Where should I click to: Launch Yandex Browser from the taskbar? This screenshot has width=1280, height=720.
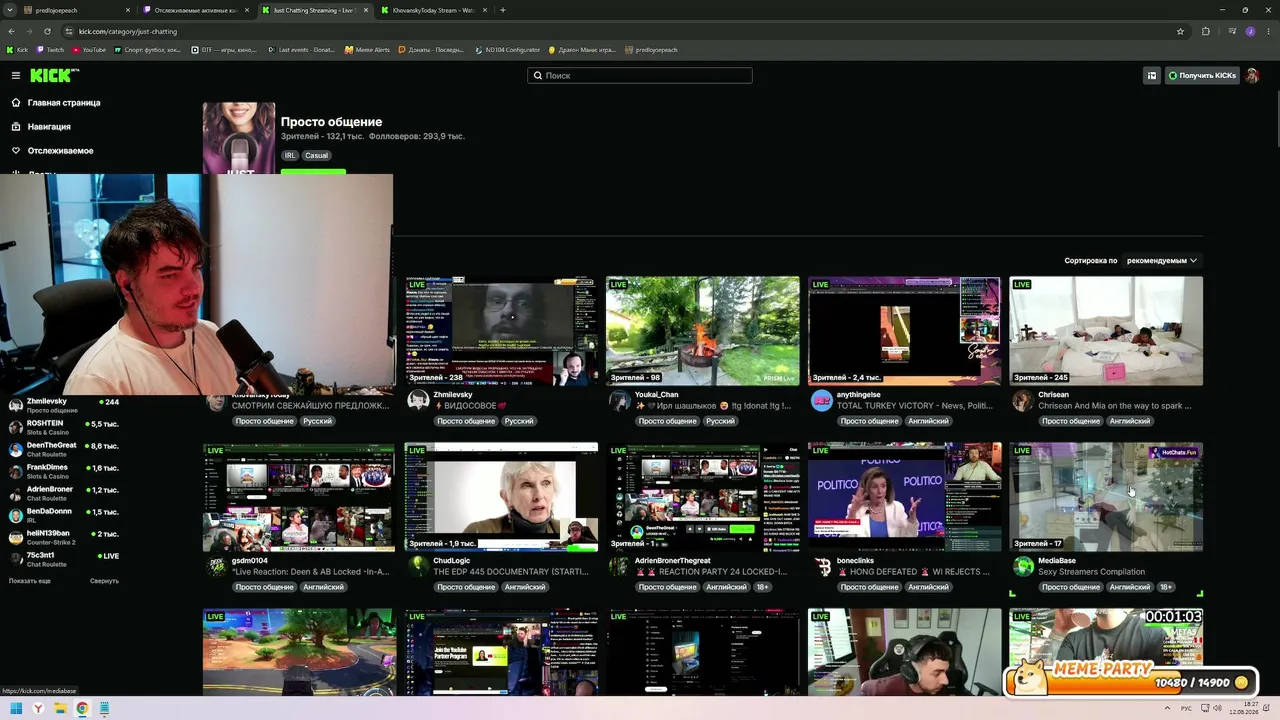pos(38,709)
